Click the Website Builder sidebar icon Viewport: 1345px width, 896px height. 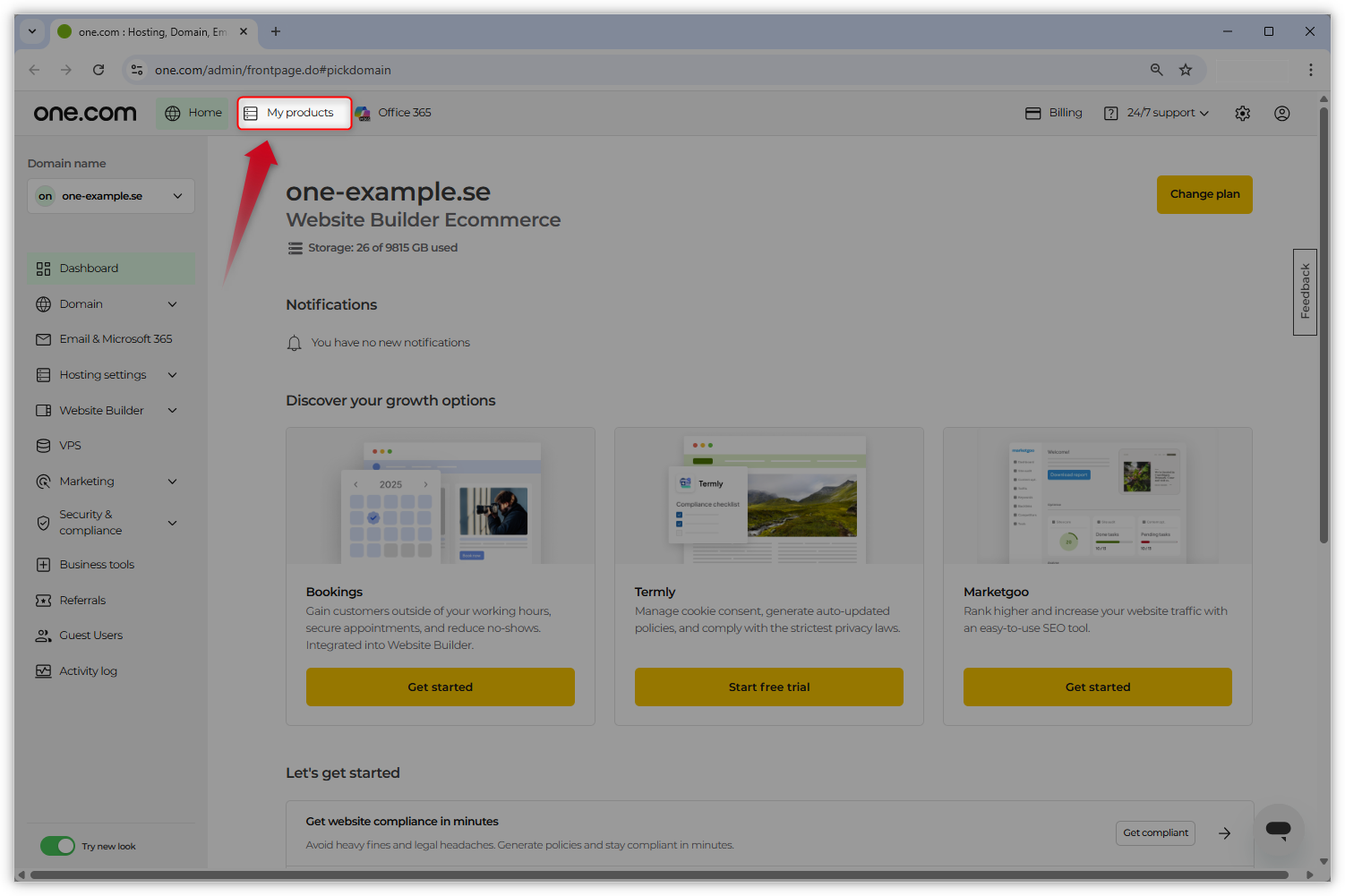(x=43, y=411)
